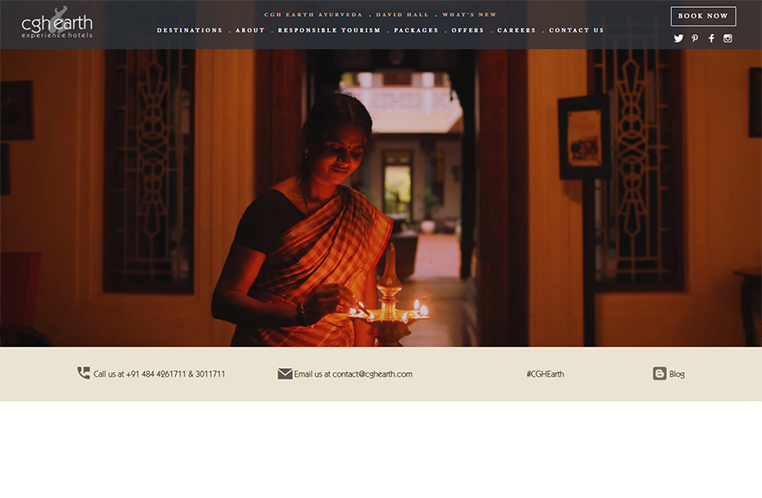Screen dimensions: 762x498
Task: Open the Twitter social icon
Action: (678, 38)
